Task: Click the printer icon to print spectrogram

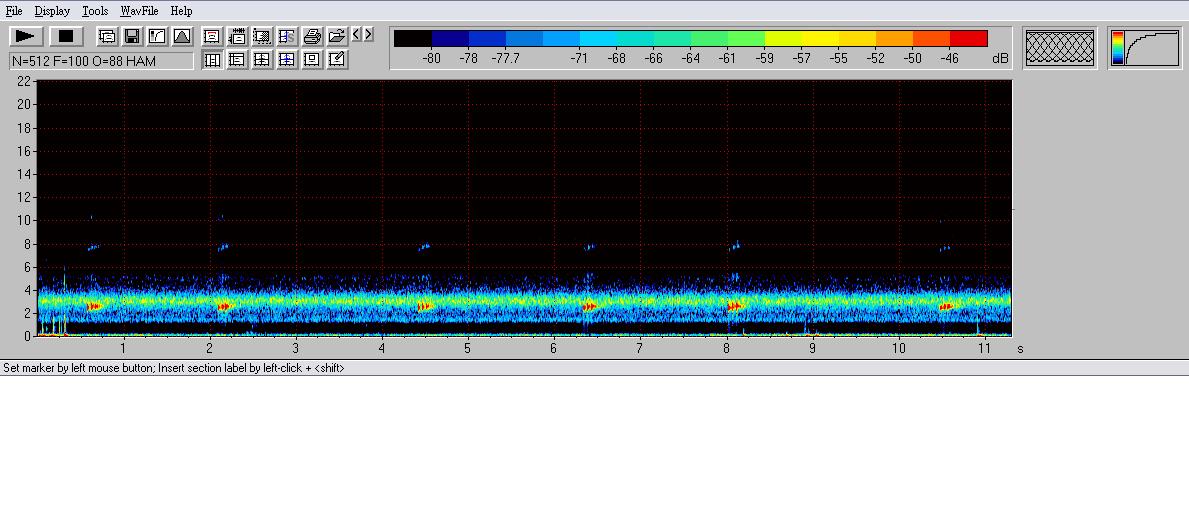Action: point(312,36)
